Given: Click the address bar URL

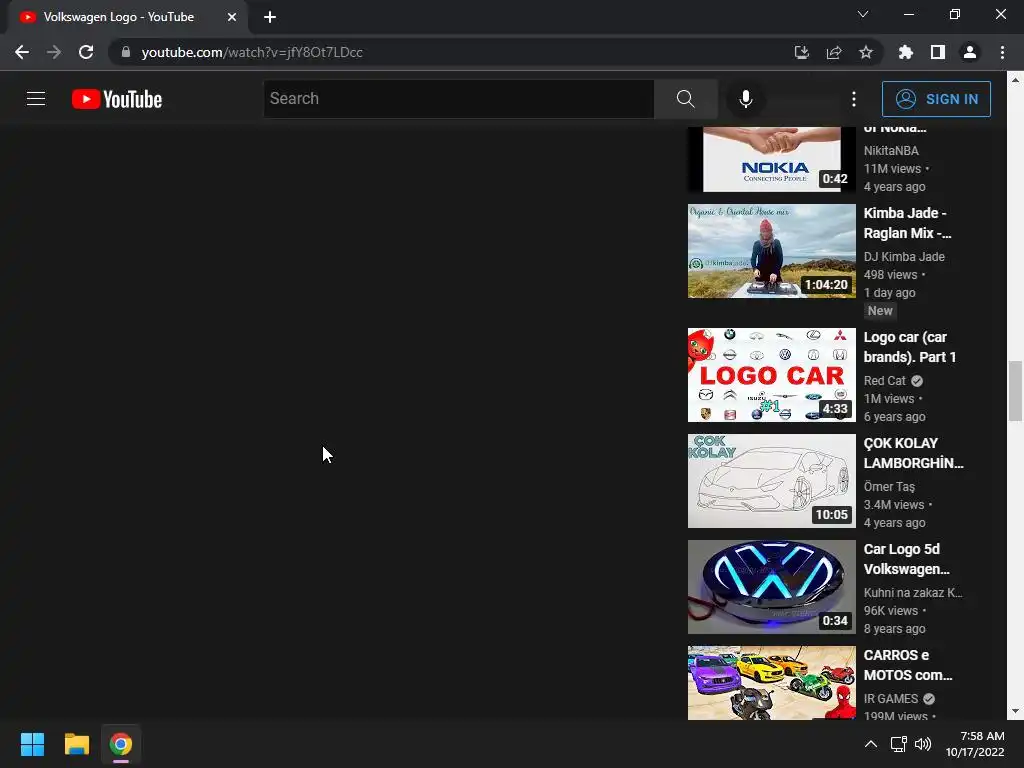Looking at the screenshot, I should (252, 52).
